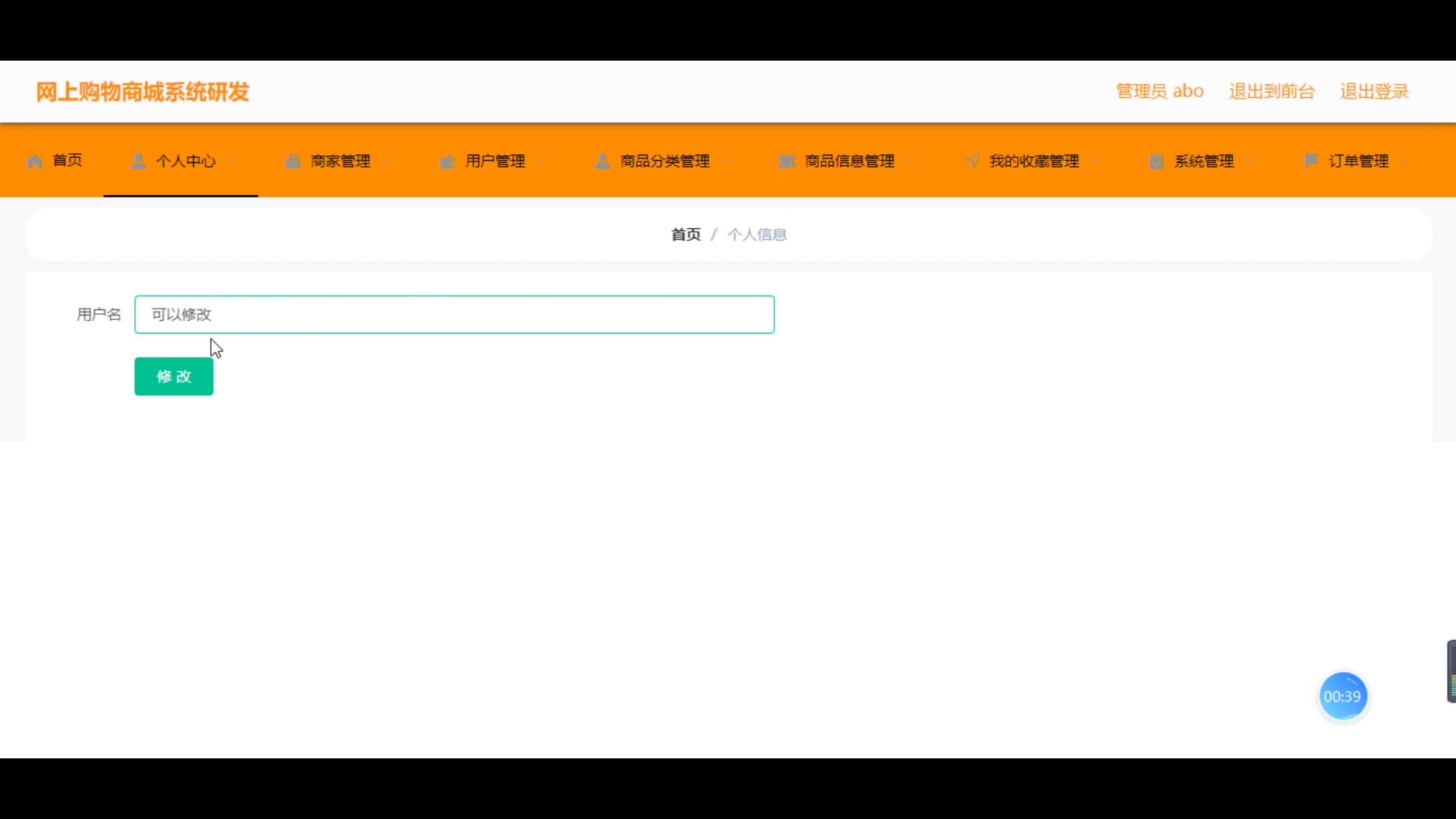Viewport: 1456px width, 819px height.
Task: Expand the 商家管理 chevron
Action: click(386, 161)
